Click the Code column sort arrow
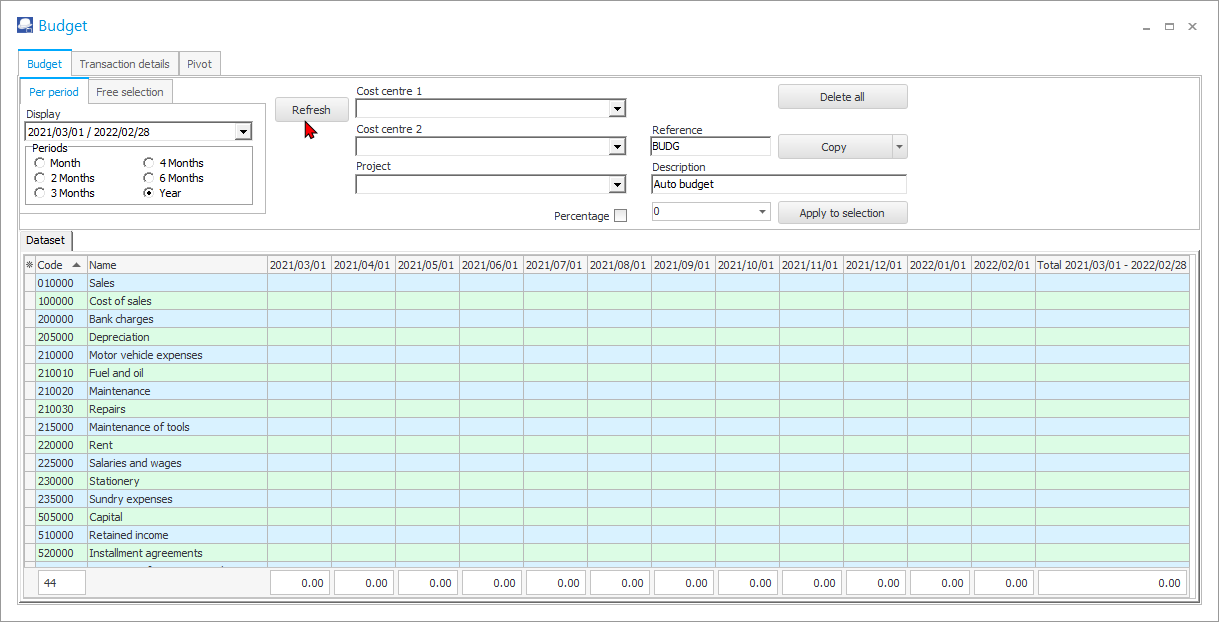The width and height of the screenshot is (1219, 622). click(76, 265)
